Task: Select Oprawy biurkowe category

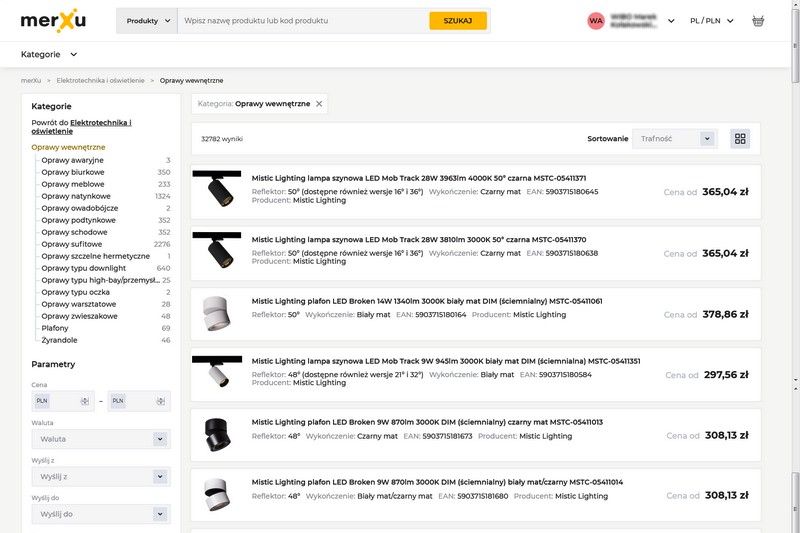Action: tap(73, 172)
